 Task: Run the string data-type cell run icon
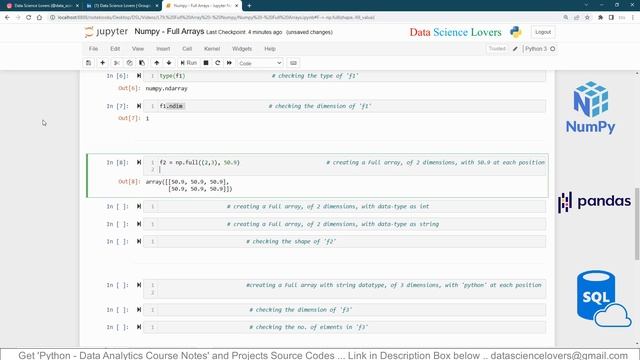pos(139,224)
